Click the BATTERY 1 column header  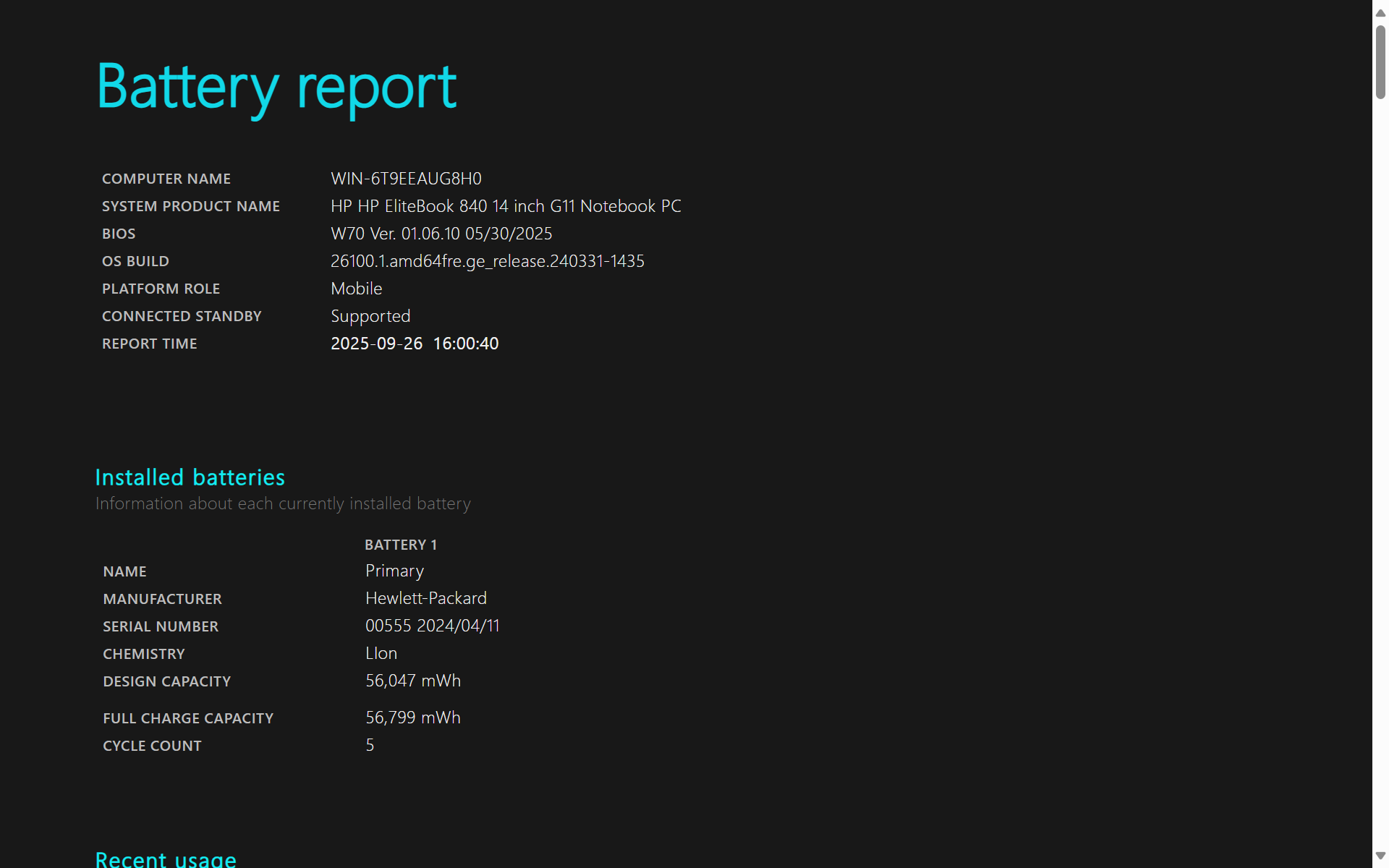tap(401, 545)
